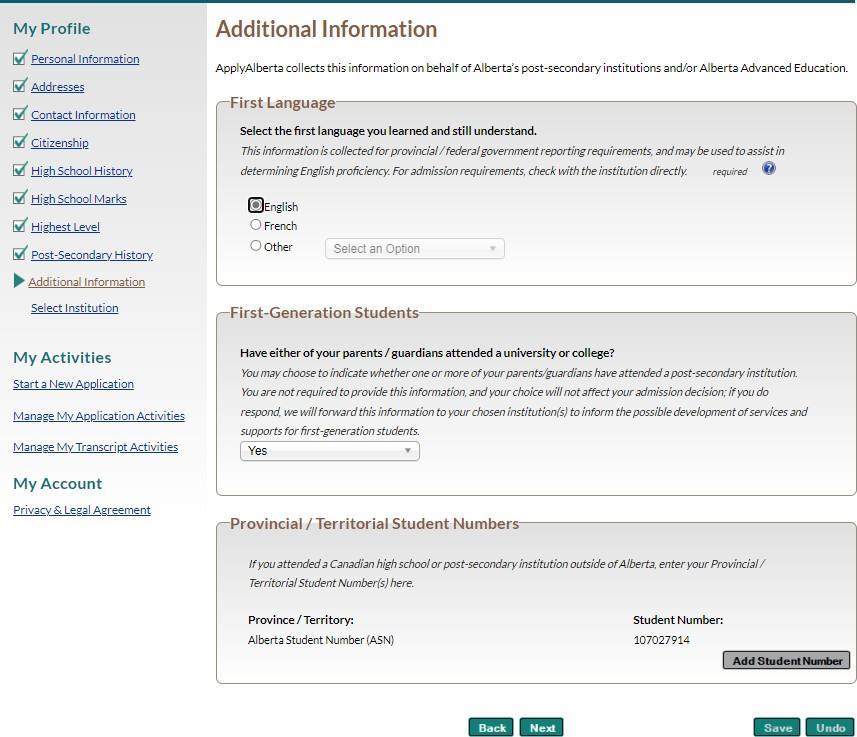Click the blue help question mark icon
The height and width of the screenshot is (737, 857).
768,168
